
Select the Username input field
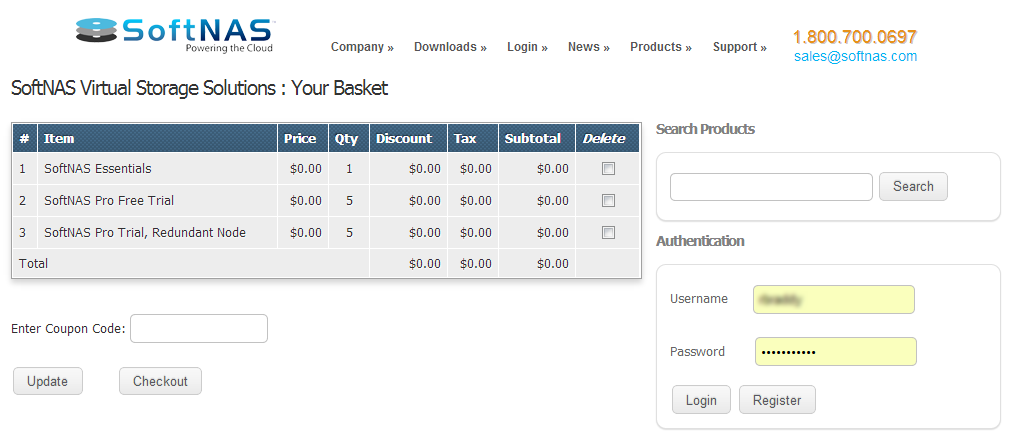(x=834, y=299)
